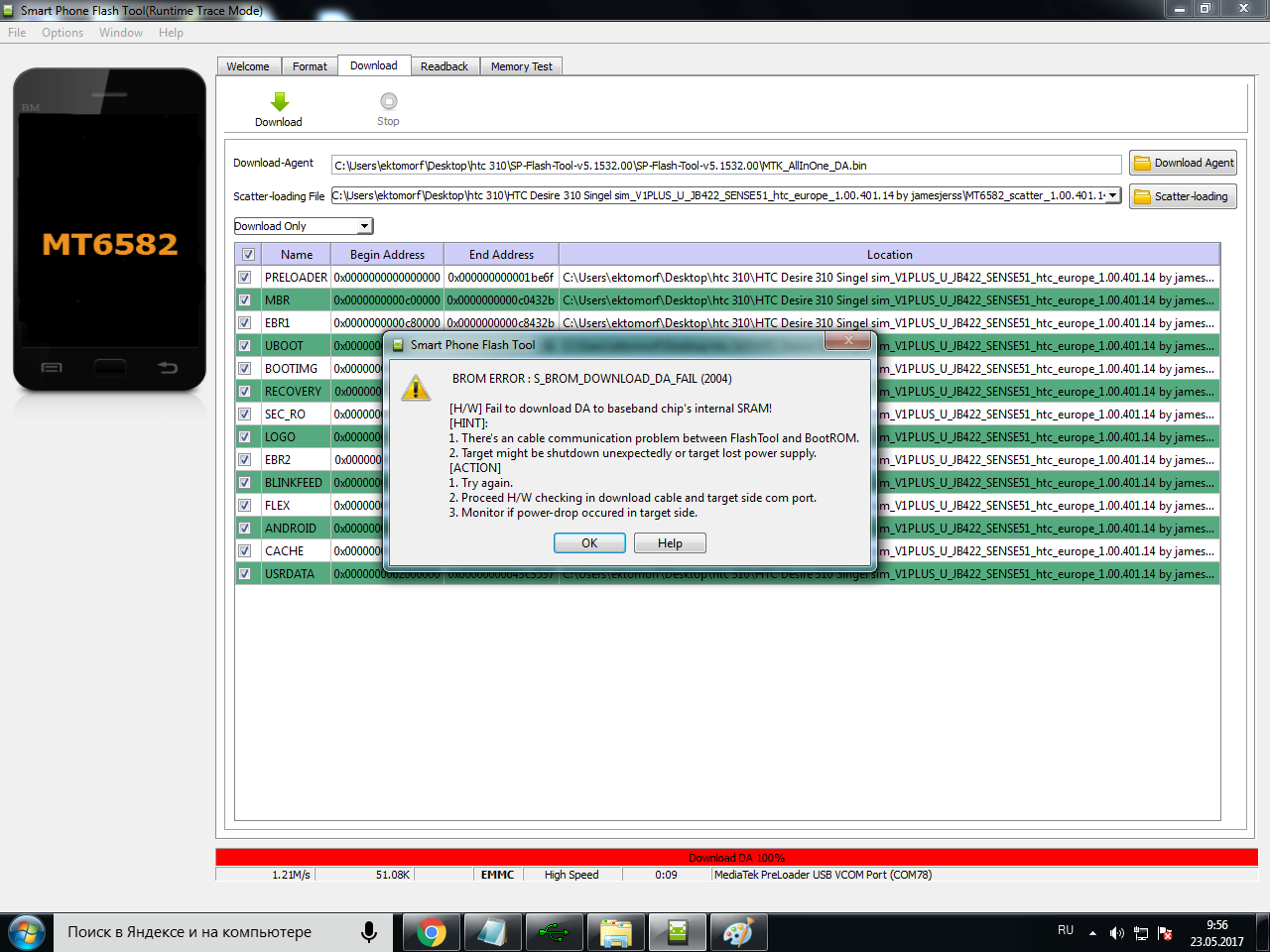
Task: Click the Scatter-loading folder button
Action: tap(1183, 196)
